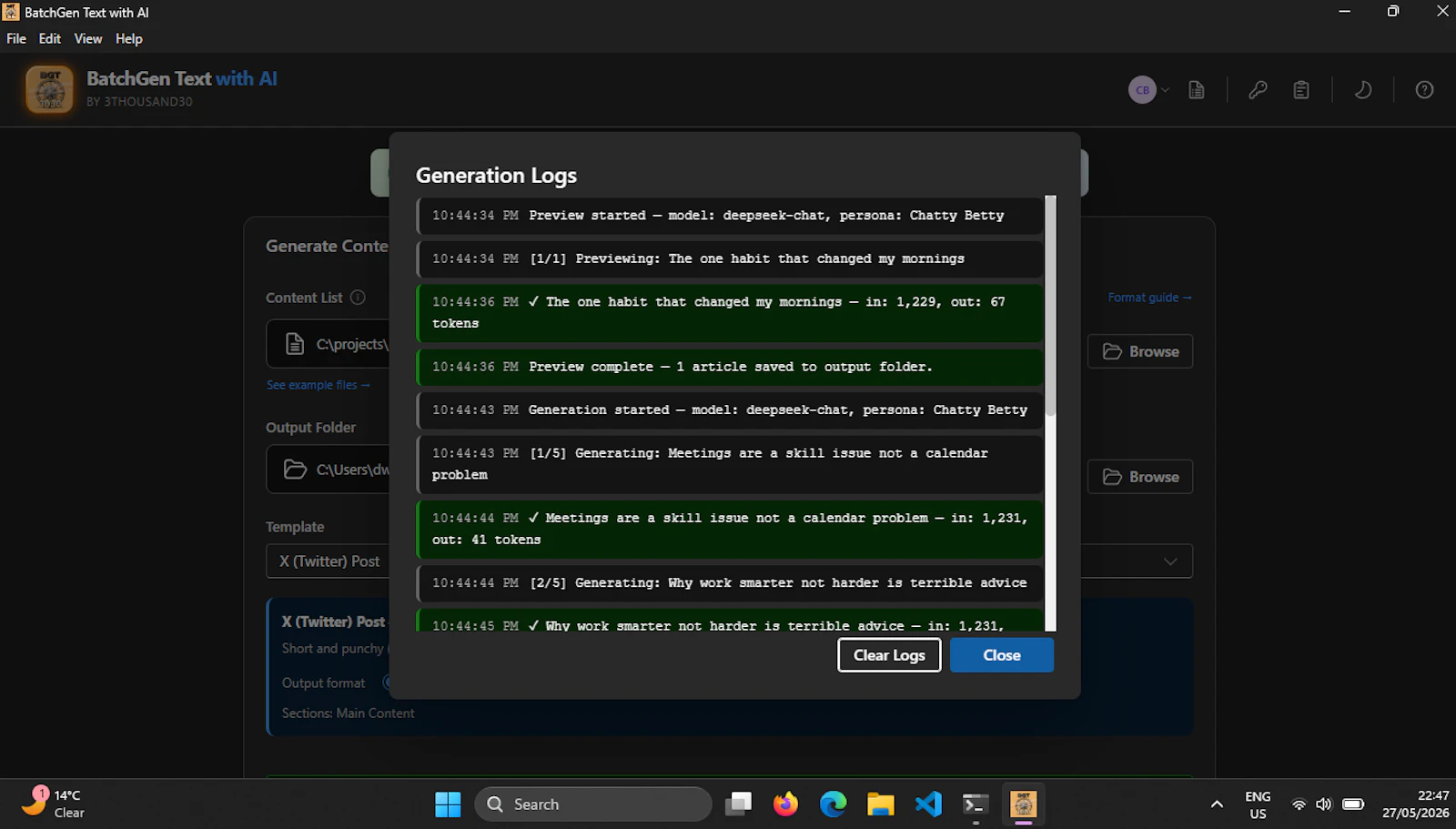Open the View menu
1456x829 pixels.
coord(88,38)
